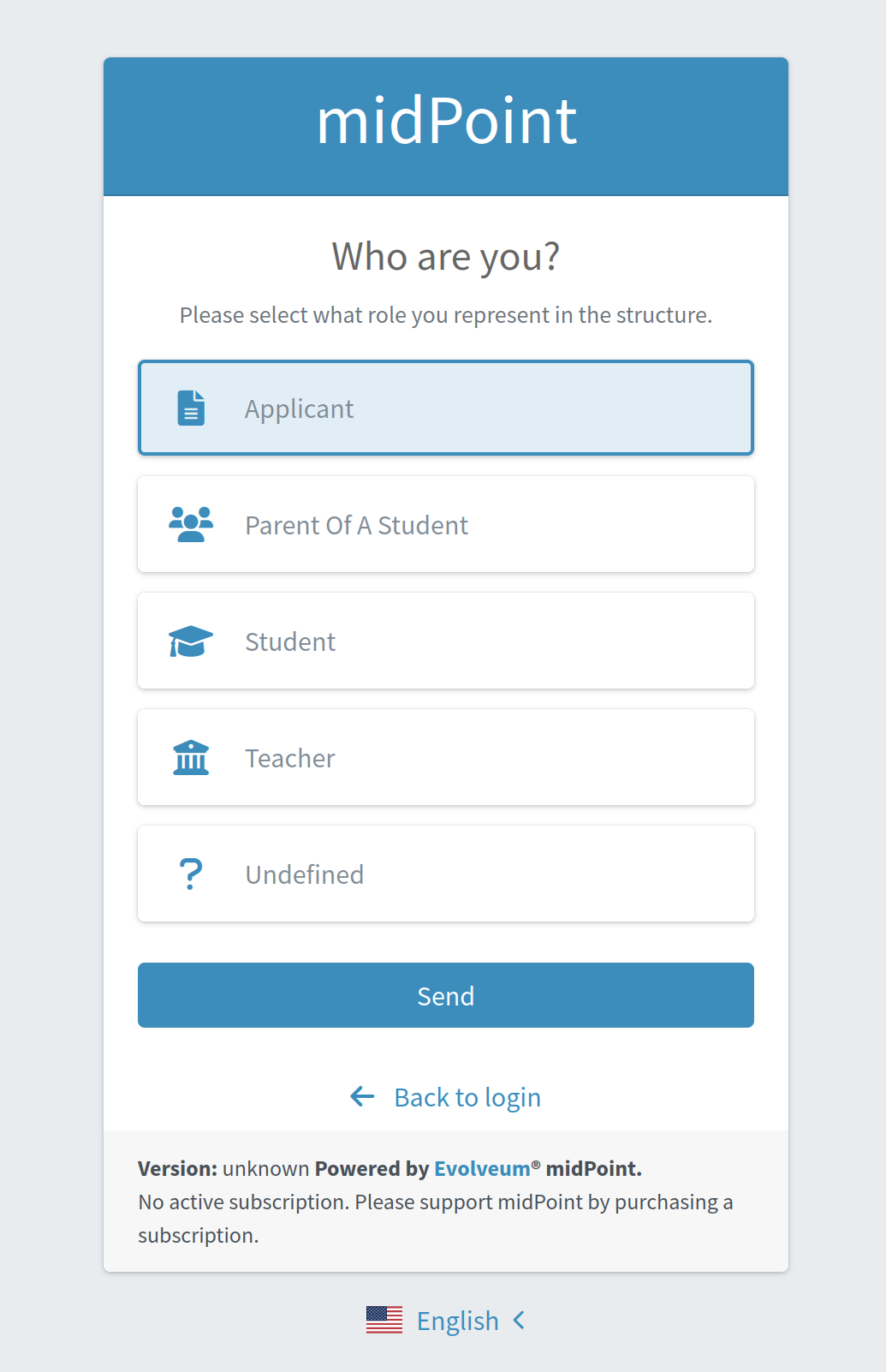The image size is (886, 1372).
Task: Click the Student graduation cap icon
Action: (191, 641)
